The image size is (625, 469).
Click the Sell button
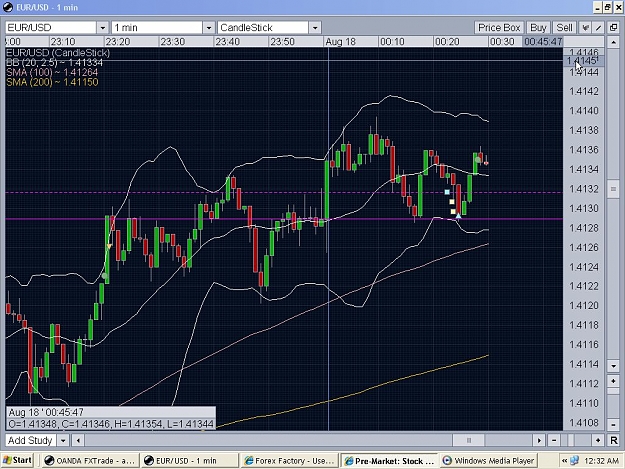[x=564, y=27]
